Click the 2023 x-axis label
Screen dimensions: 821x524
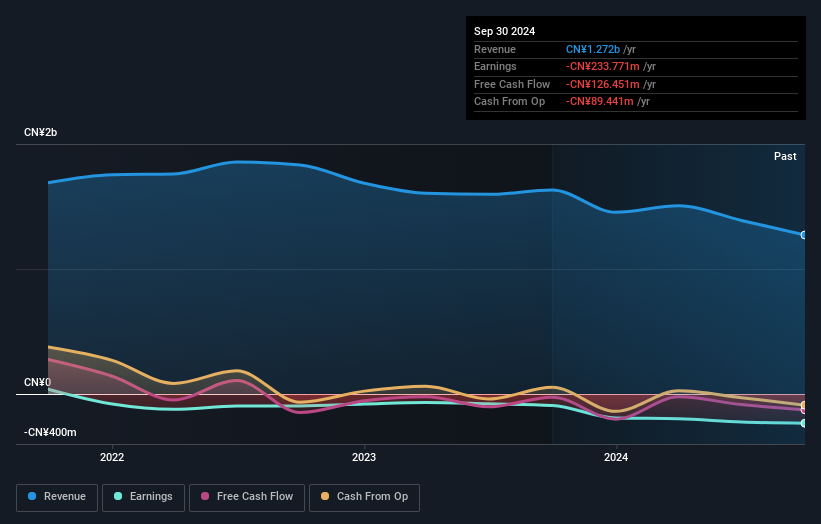[364, 457]
